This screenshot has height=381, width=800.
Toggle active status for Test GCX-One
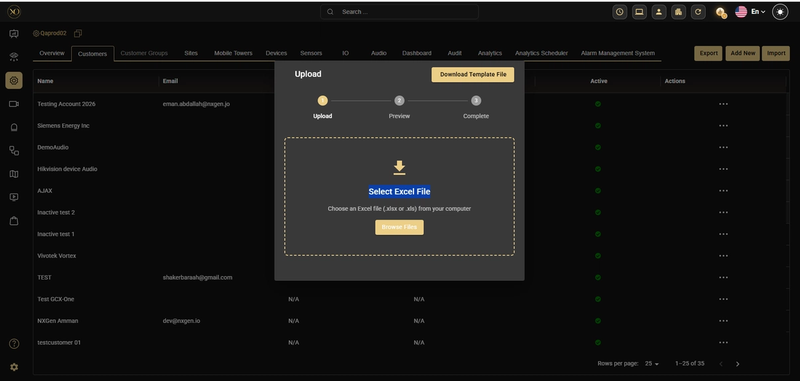click(597, 299)
